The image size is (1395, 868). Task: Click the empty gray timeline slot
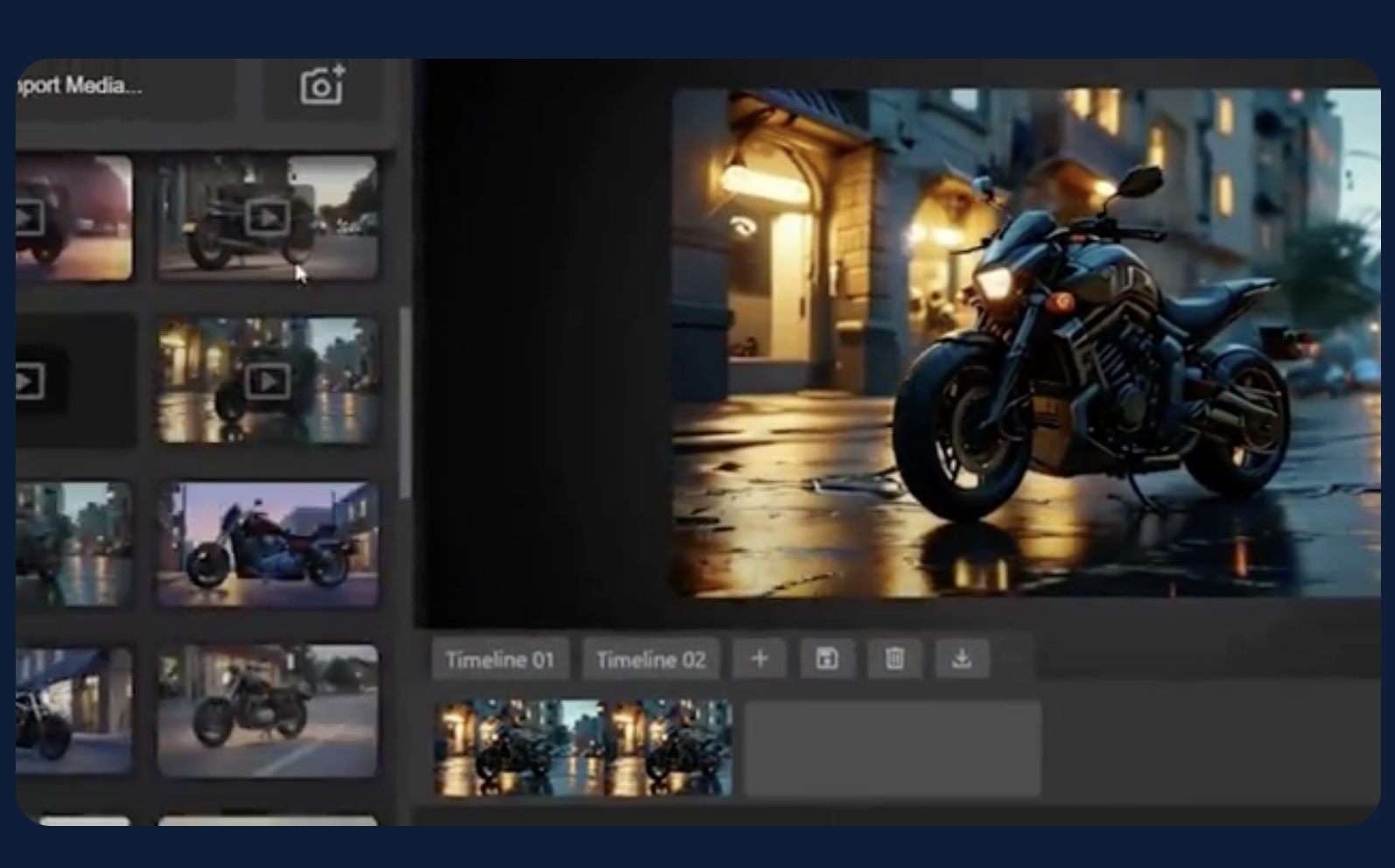pos(893,748)
